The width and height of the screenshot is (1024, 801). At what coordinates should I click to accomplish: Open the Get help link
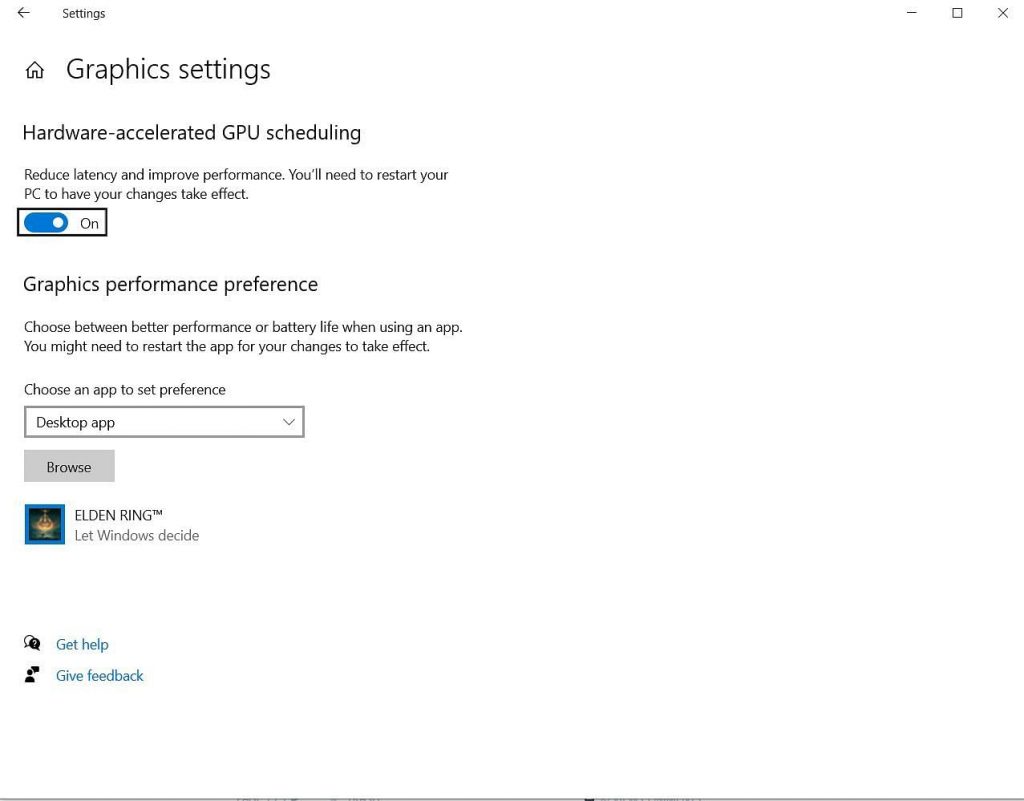pos(82,644)
